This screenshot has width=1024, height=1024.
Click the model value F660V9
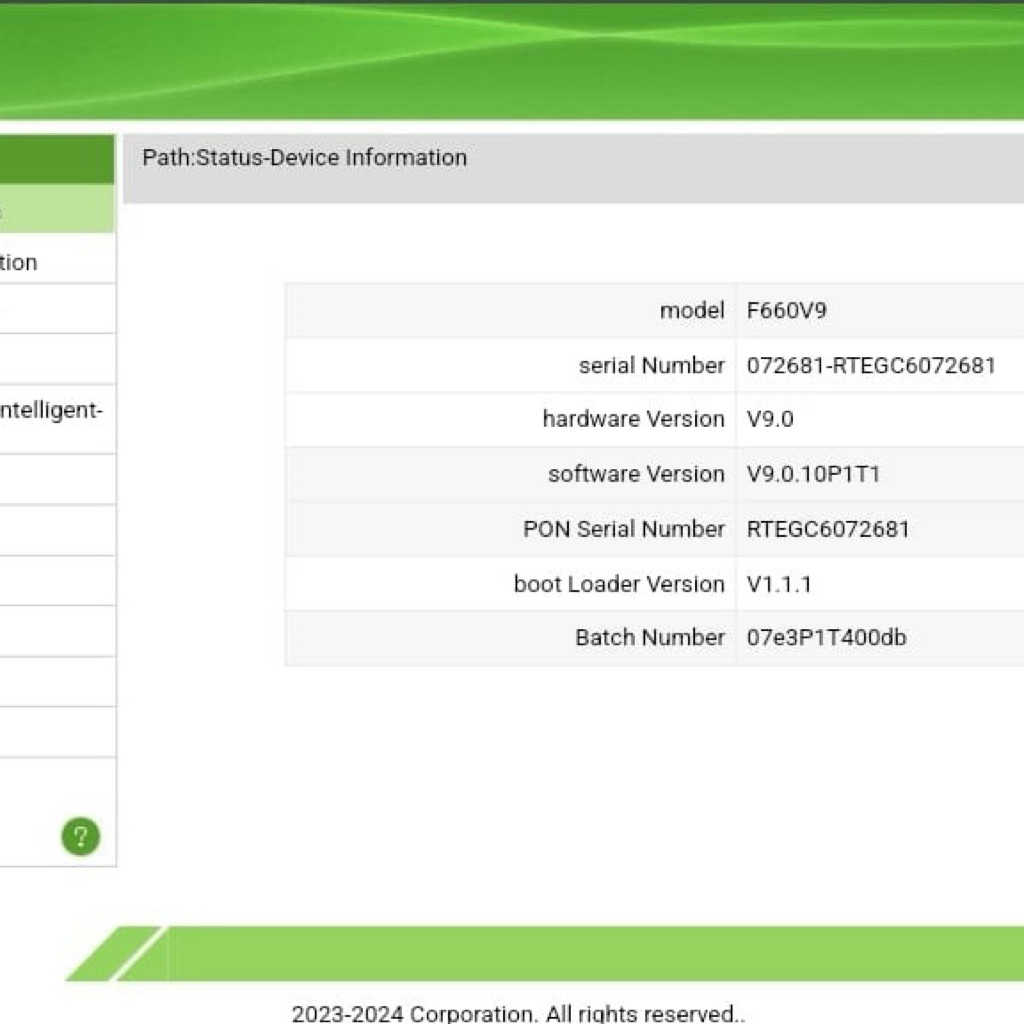tap(787, 310)
